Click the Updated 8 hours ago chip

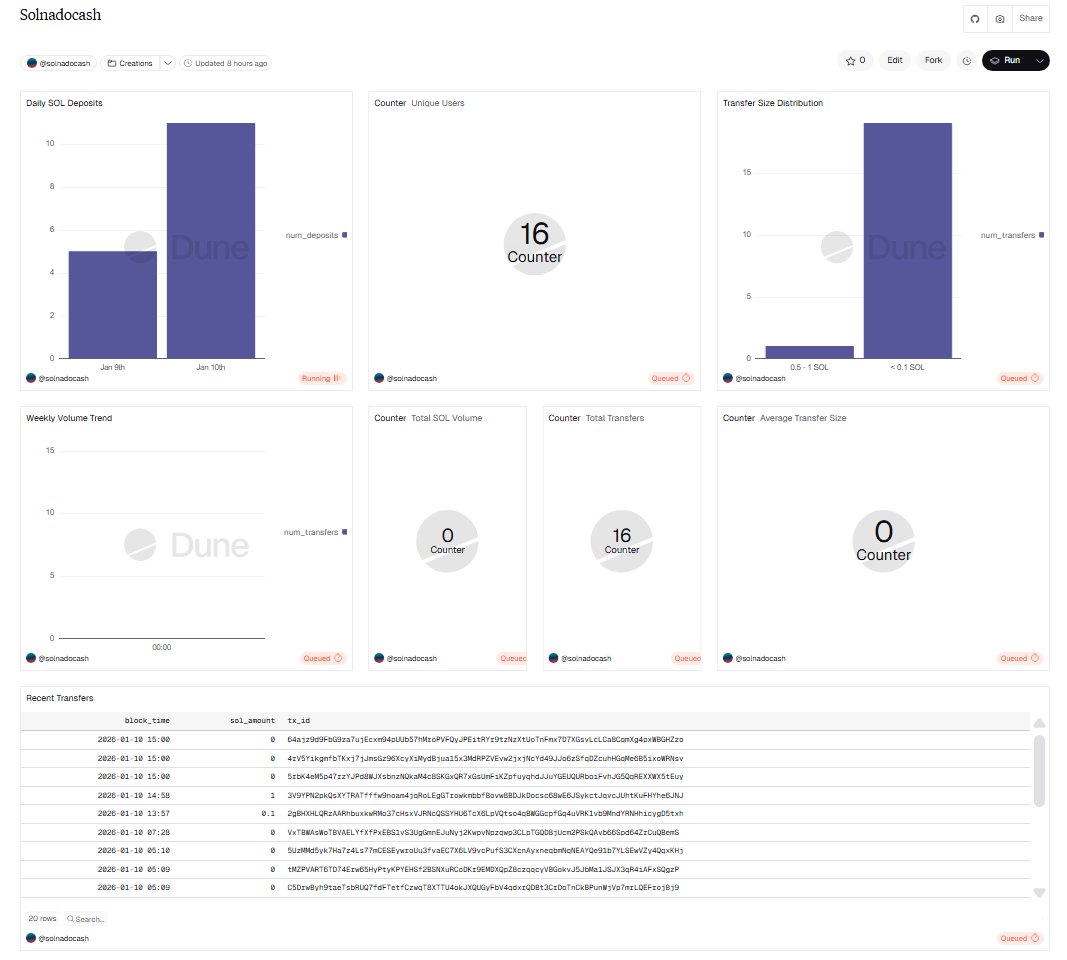[225, 63]
